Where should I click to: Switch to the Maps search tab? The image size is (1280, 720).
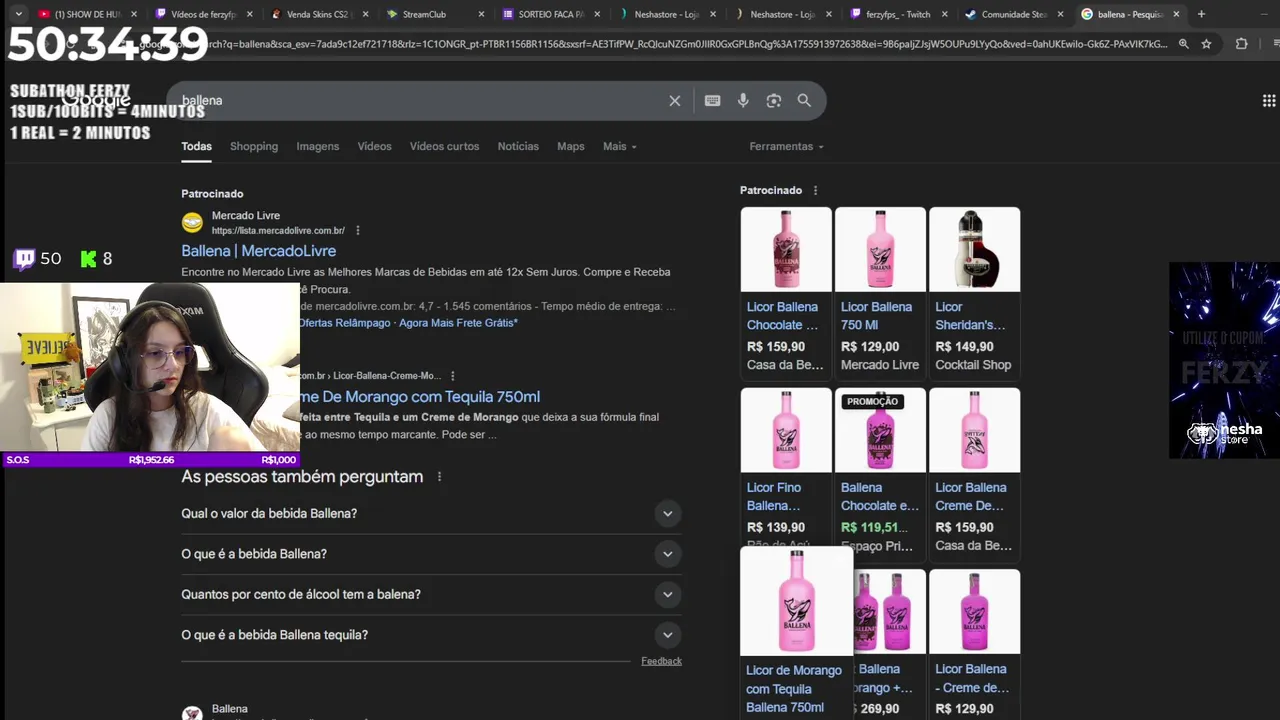click(571, 146)
